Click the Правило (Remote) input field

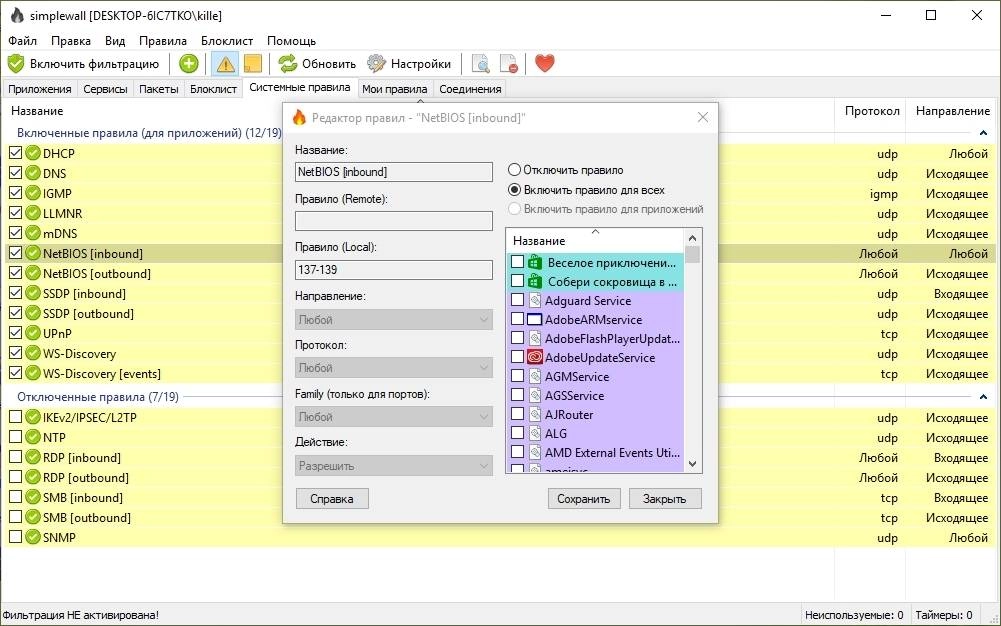pyautogui.click(x=394, y=221)
